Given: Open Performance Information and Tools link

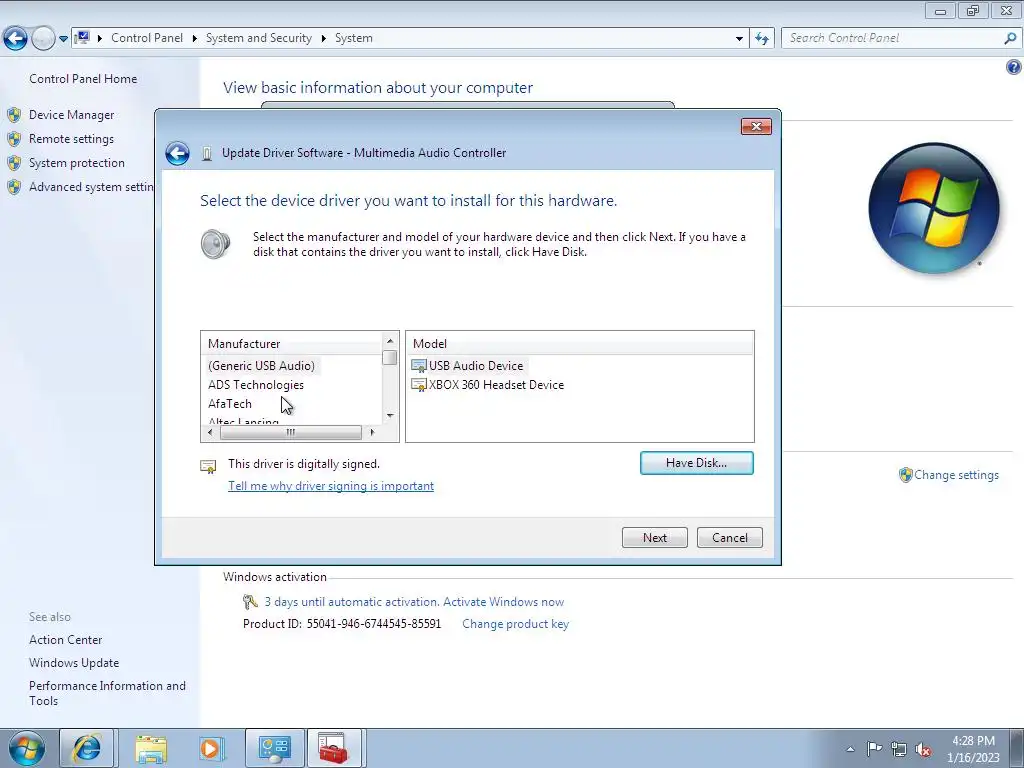Looking at the screenshot, I should [107, 693].
